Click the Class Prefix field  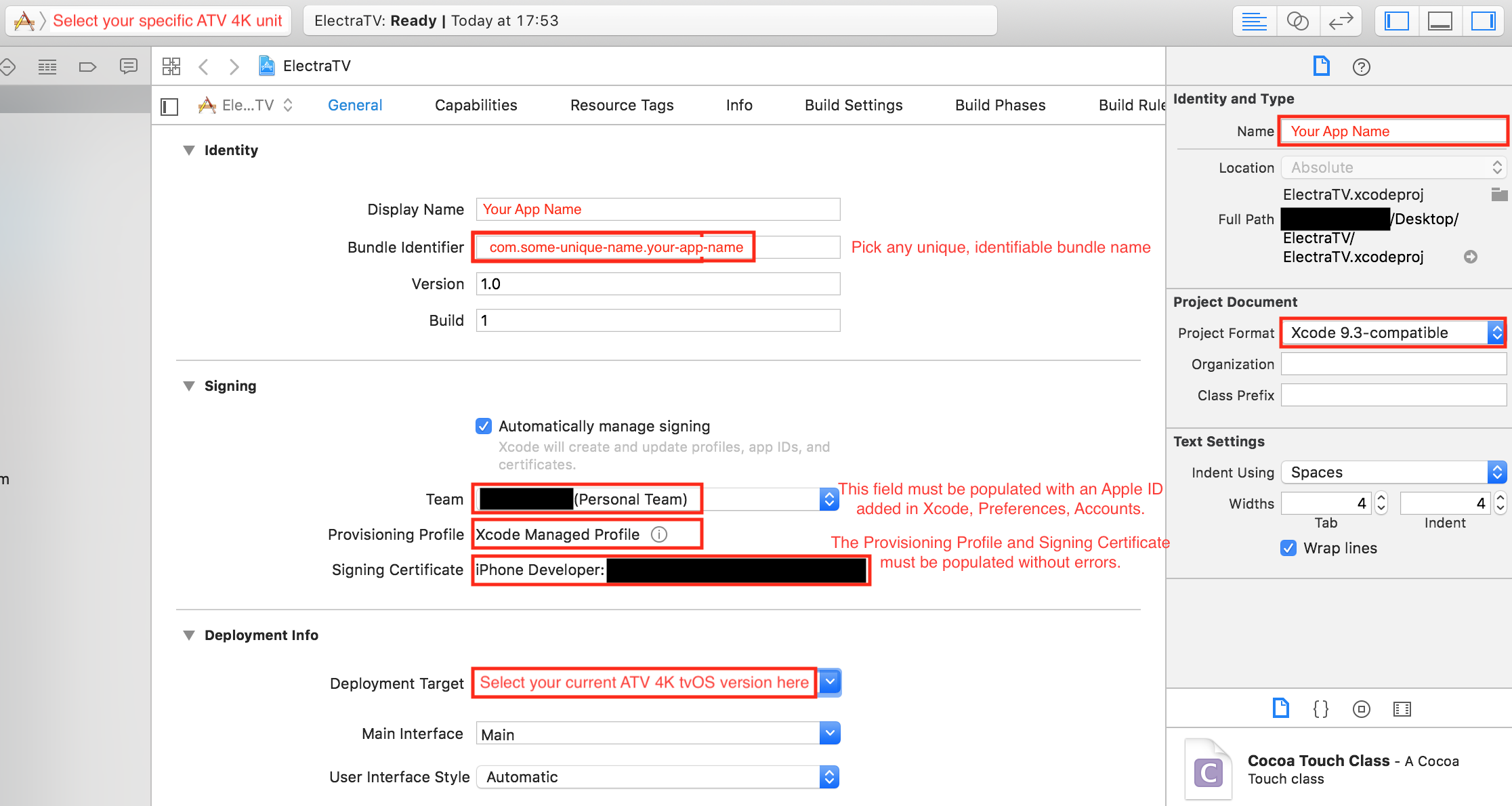(x=1393, y=395)
